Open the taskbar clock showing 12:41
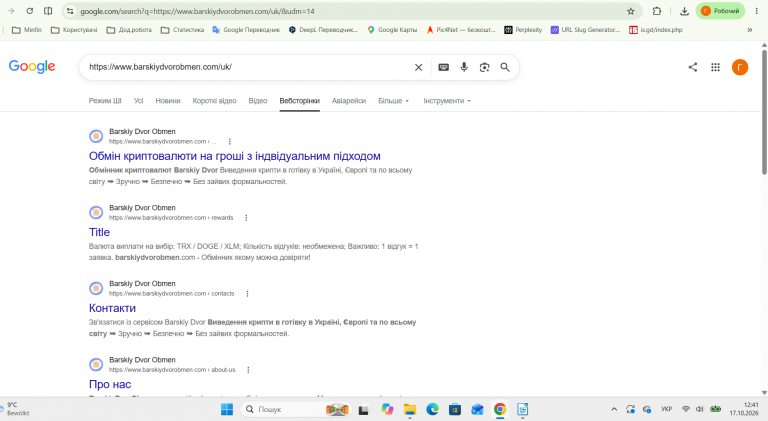 [x=744, y=409]
